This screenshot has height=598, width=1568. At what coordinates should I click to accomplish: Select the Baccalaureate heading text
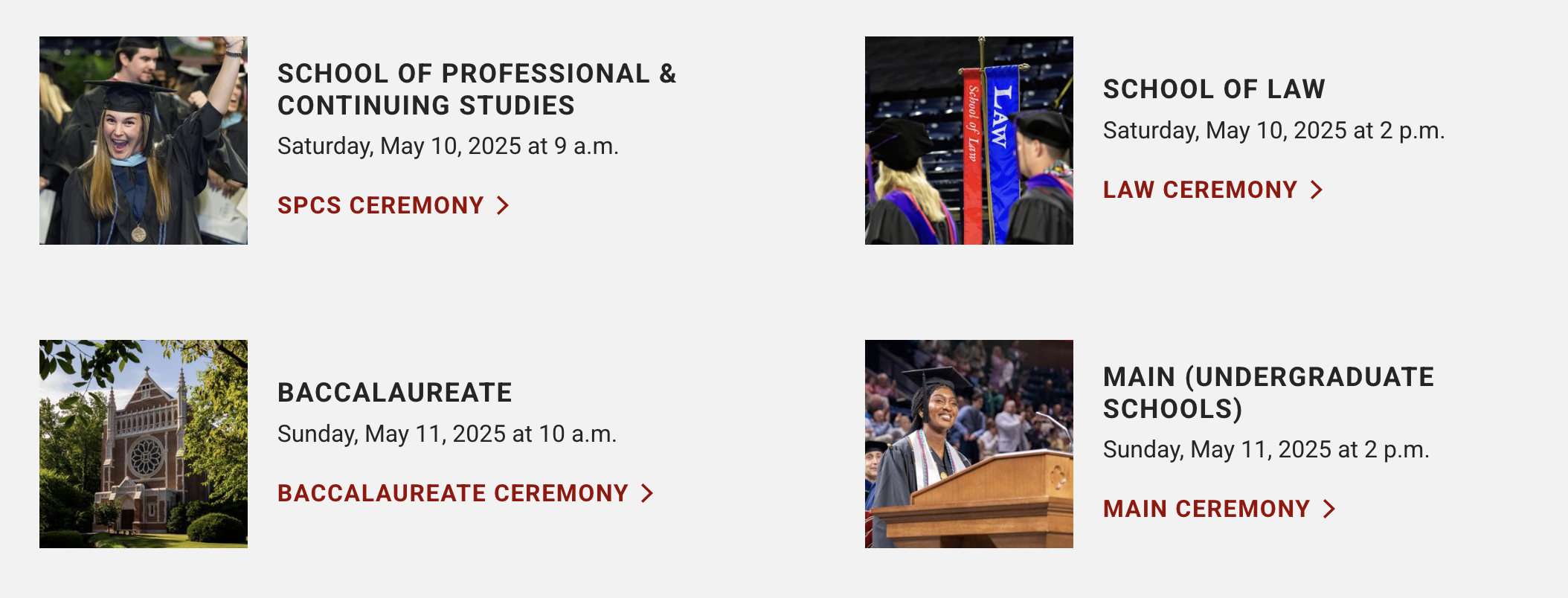(394, 393)
